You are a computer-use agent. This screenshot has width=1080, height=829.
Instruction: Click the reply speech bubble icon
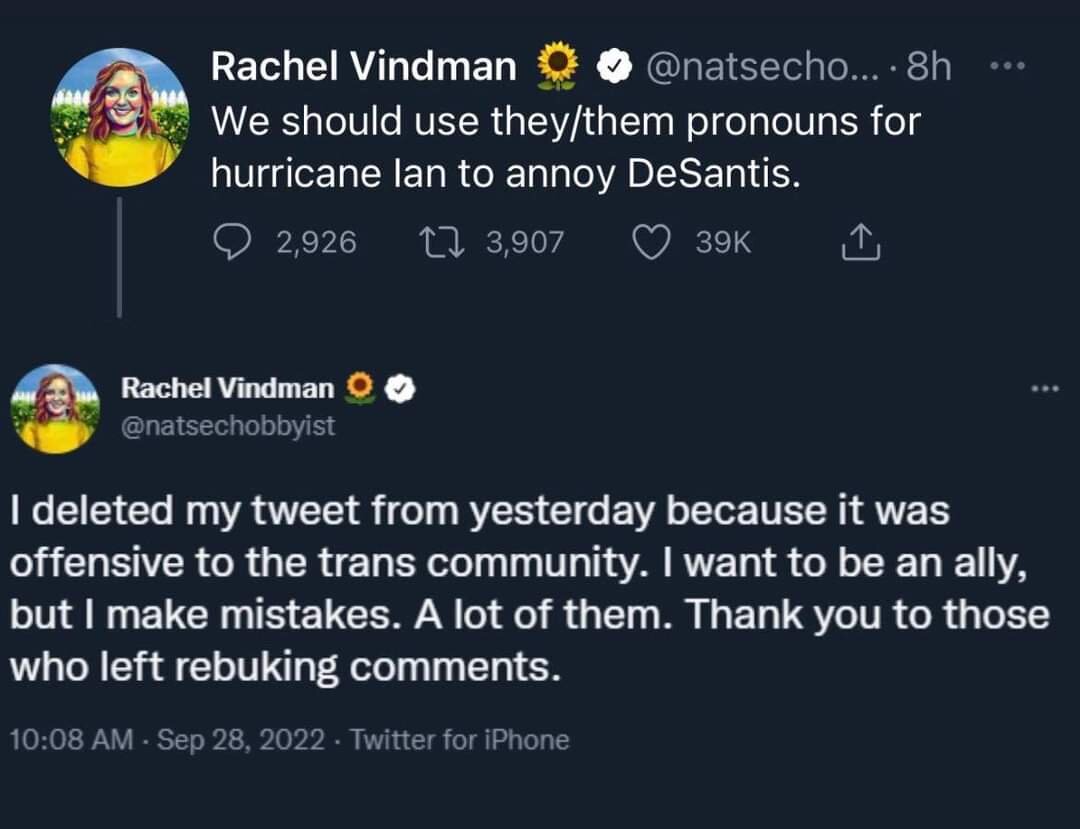click(x=231, y=242)
